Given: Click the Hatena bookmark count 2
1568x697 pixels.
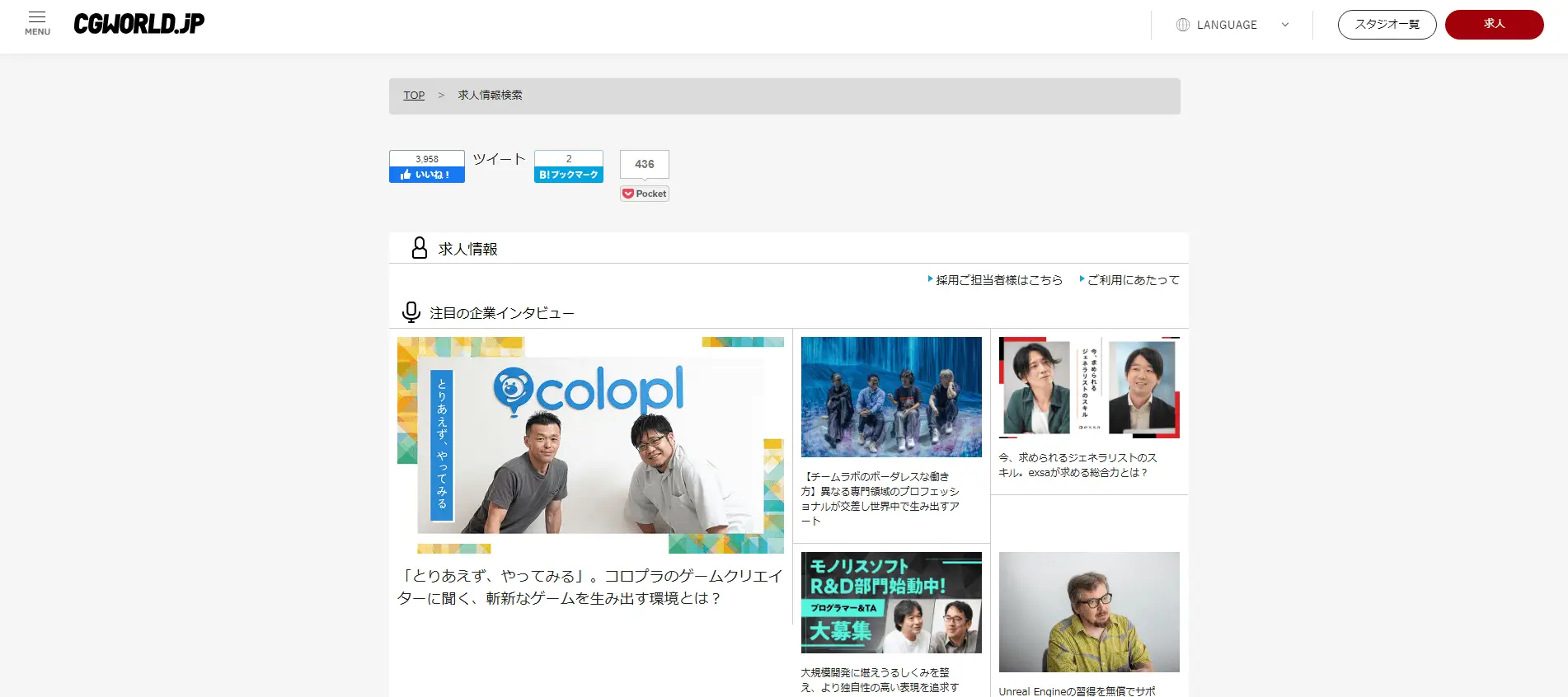Looking at the screenshot, I should pos(569,159).
